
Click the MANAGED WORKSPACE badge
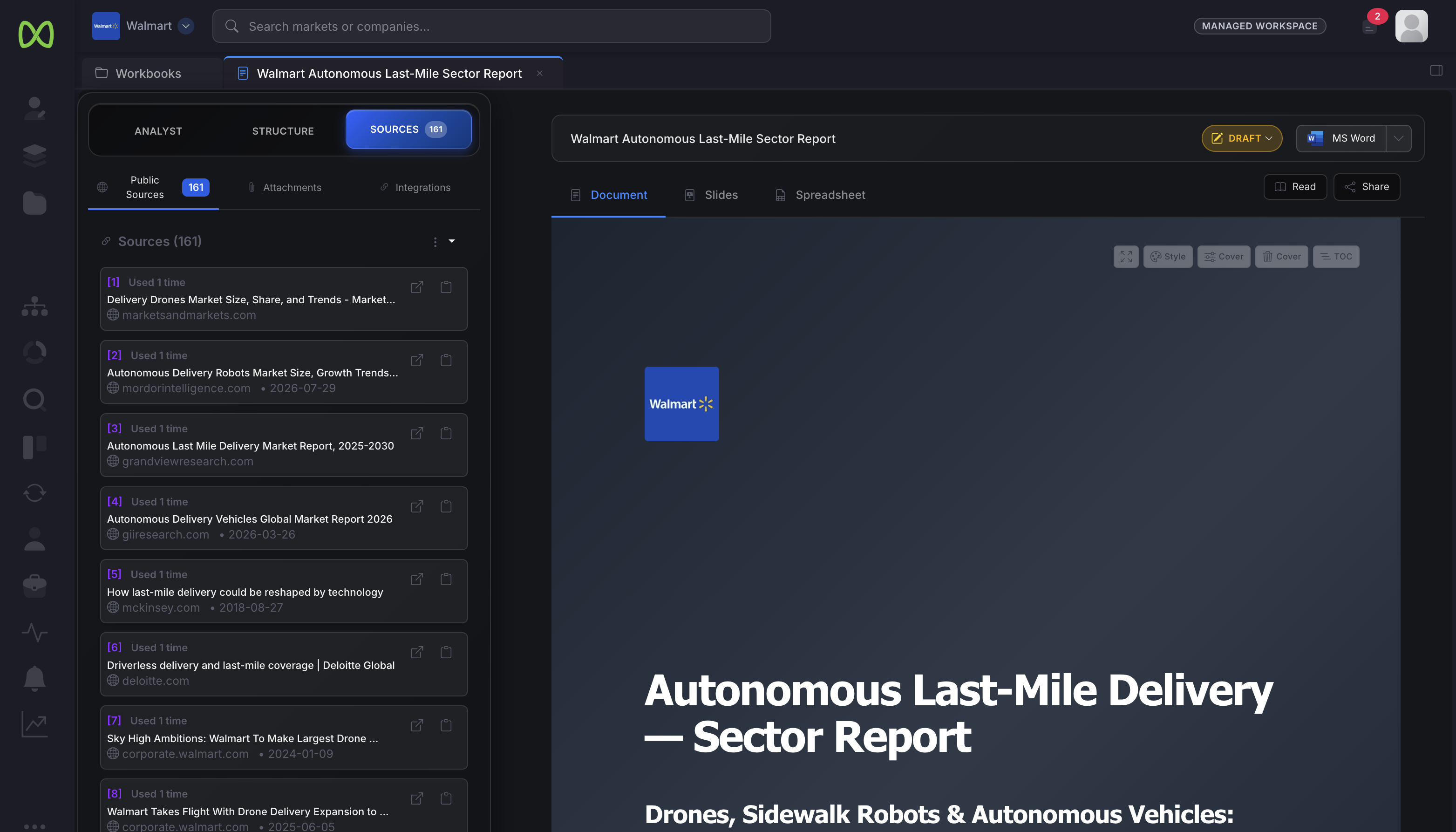point(1259,26)
